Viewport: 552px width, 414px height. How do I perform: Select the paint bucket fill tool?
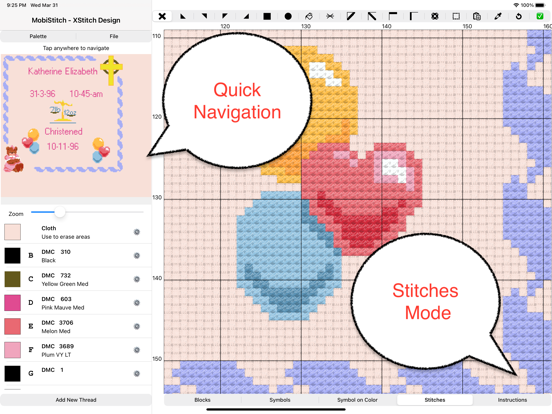point(309,16)
